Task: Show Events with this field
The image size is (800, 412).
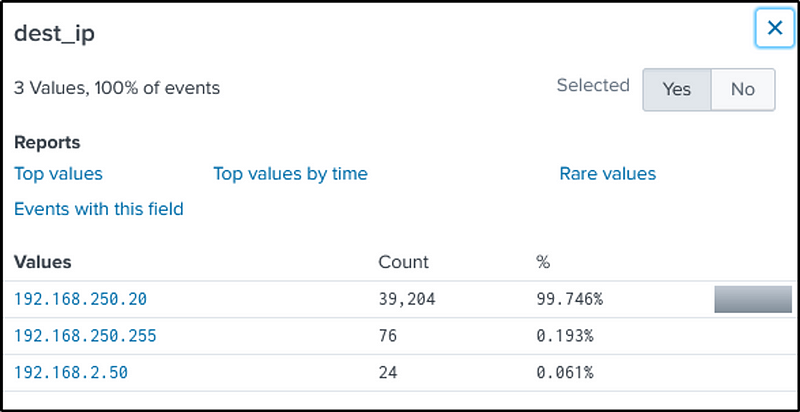Action: 98,209
